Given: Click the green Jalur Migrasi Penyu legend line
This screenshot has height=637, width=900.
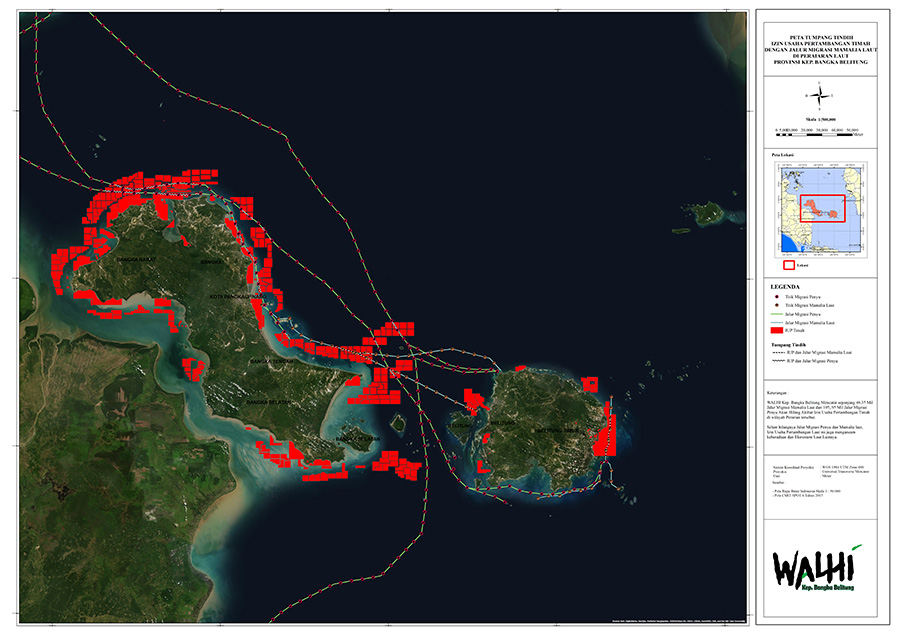Looking at the screenshot, I should point(778,314).
